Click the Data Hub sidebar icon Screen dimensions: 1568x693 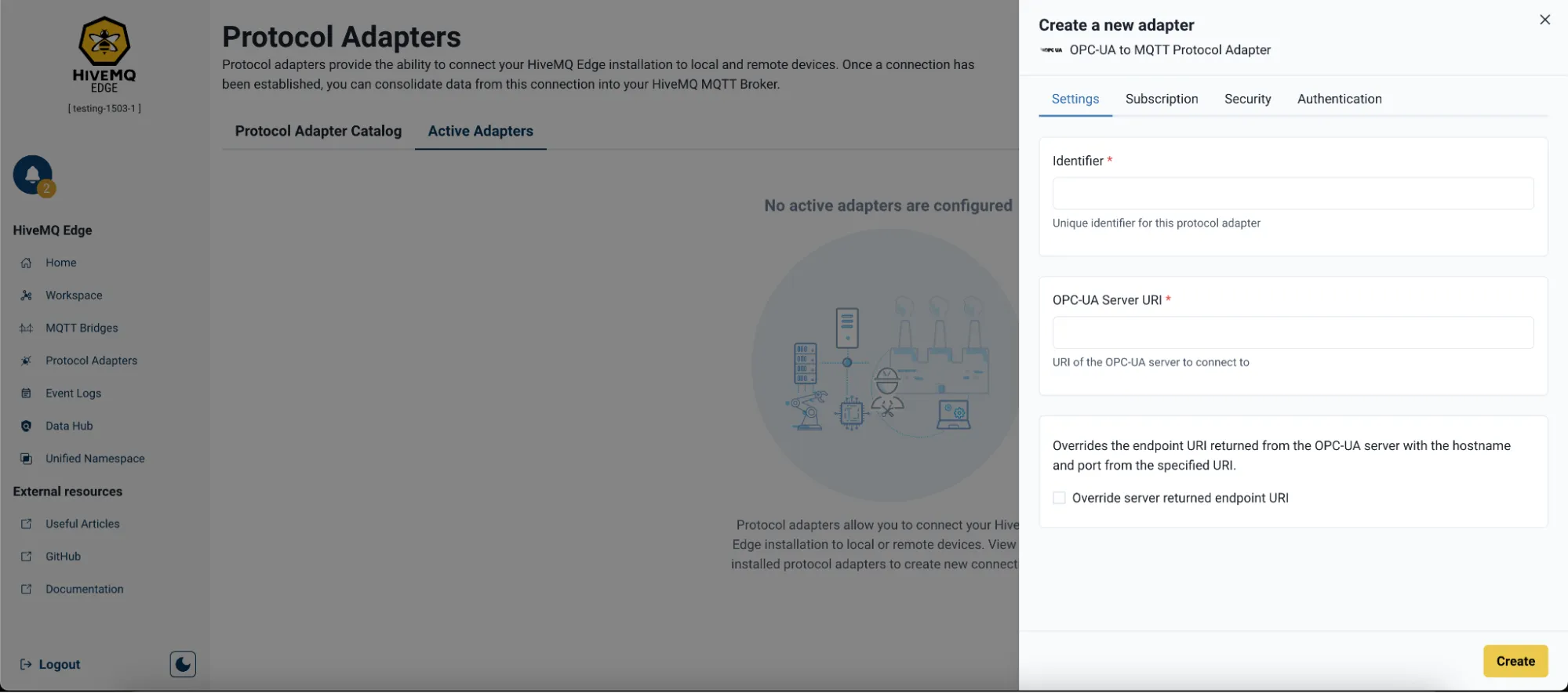[x=26, y=426]
